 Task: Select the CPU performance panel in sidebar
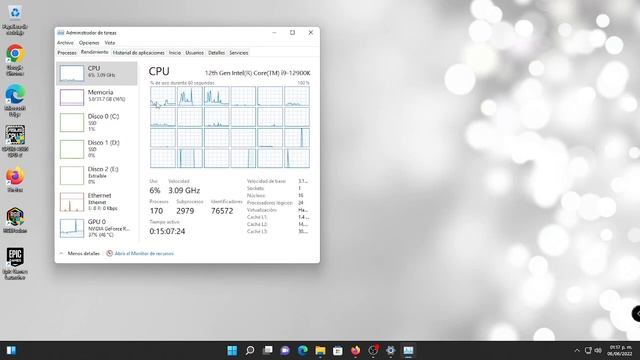coord(97,73)
